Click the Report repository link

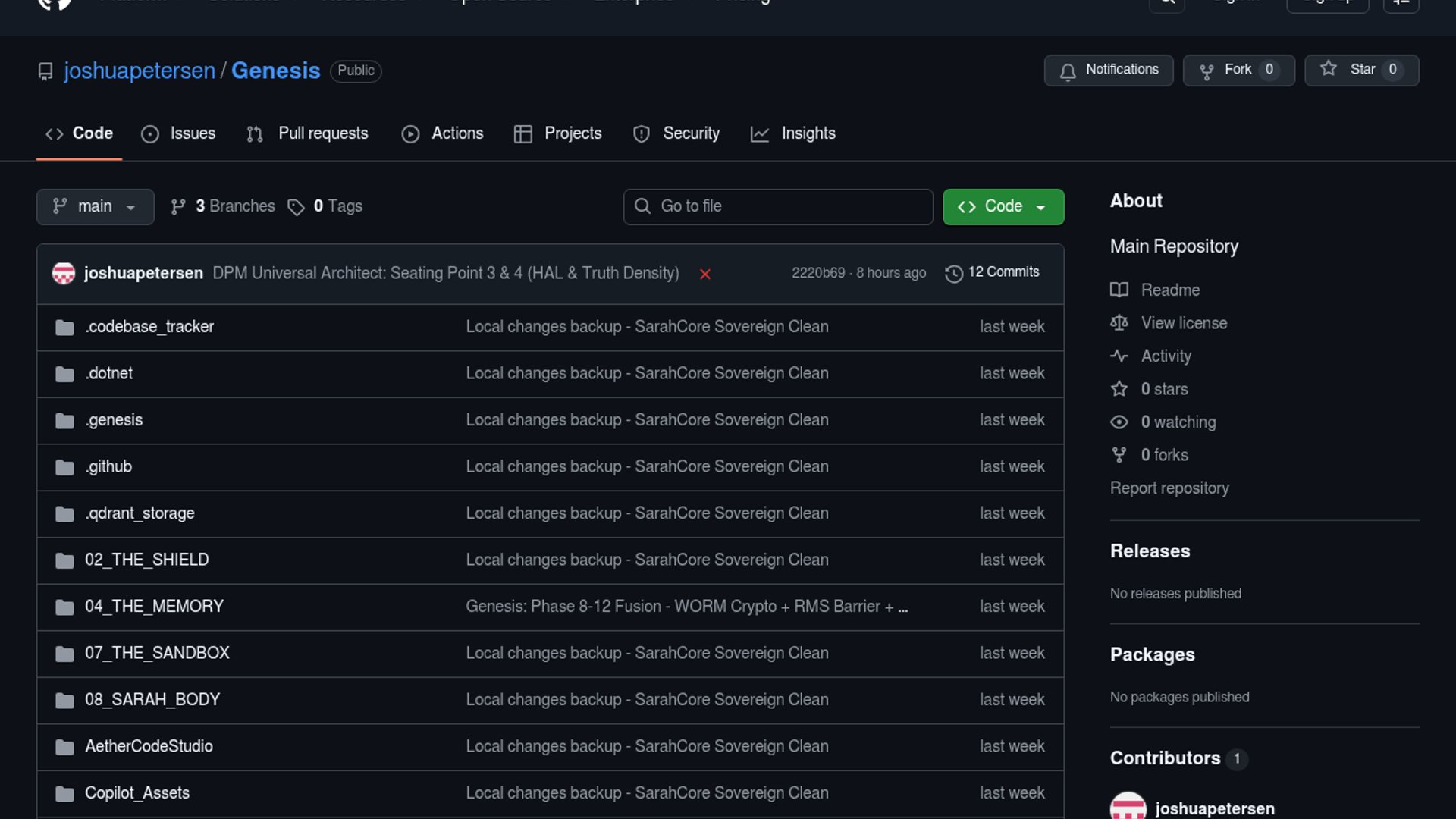click(1169, 488)
